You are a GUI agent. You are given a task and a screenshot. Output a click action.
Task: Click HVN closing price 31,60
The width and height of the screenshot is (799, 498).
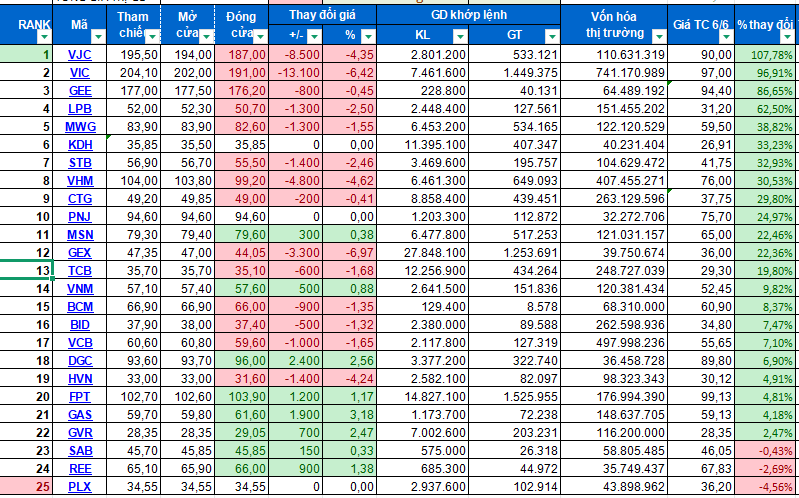coord(242,379)
